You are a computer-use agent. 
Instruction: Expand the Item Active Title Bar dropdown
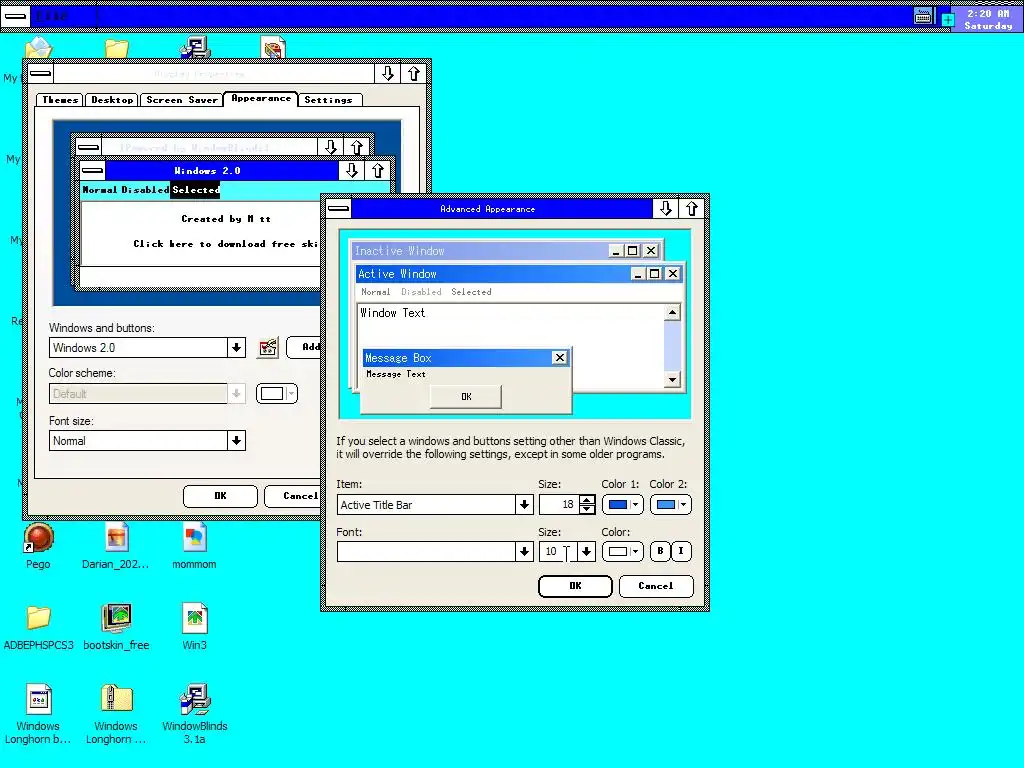click(524, 505)
